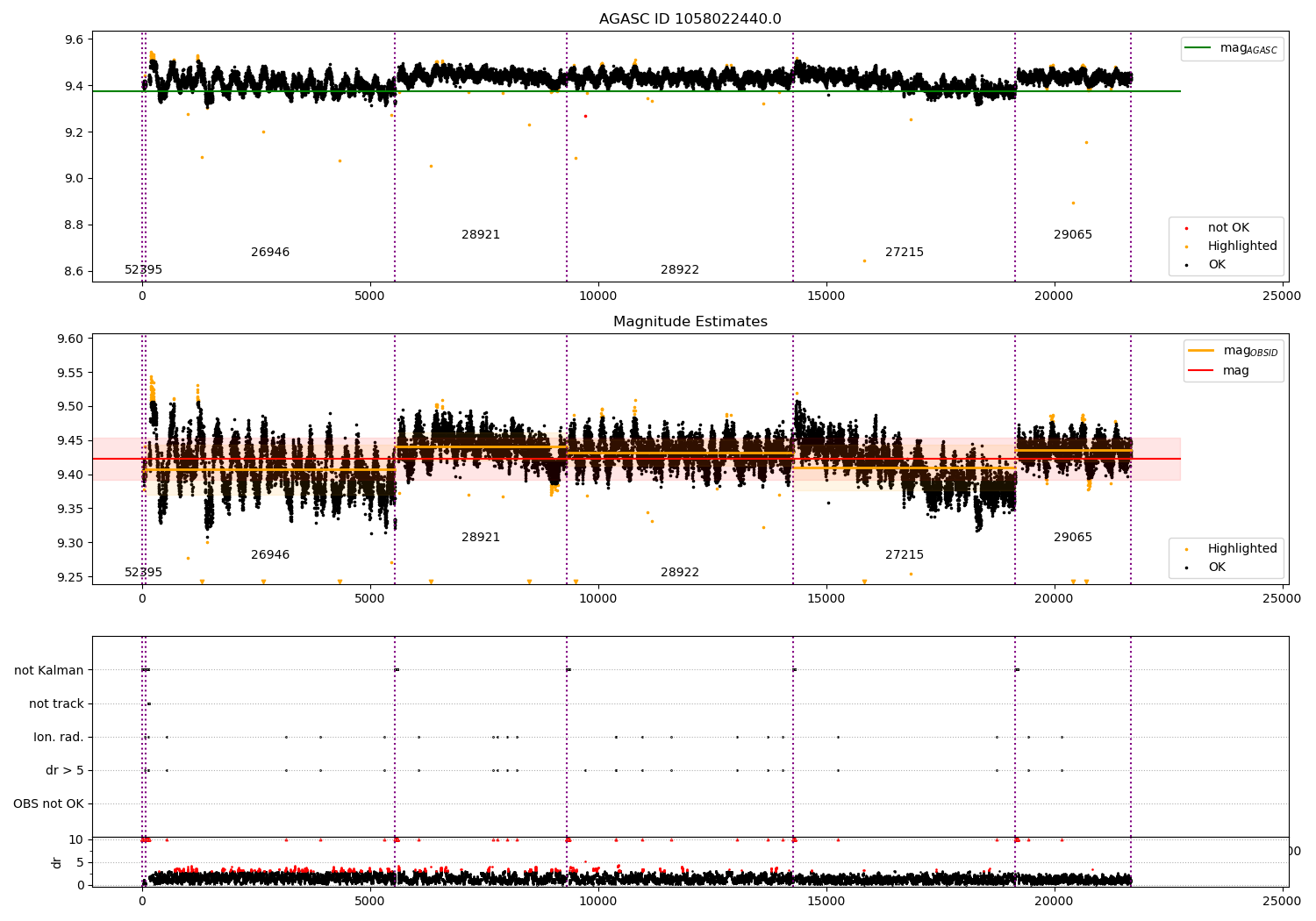Screen dimensions: 1316x921
Task: Click y-axis tick 9.25 in Magnitude Estimates plot
Action: pos(70,577)
